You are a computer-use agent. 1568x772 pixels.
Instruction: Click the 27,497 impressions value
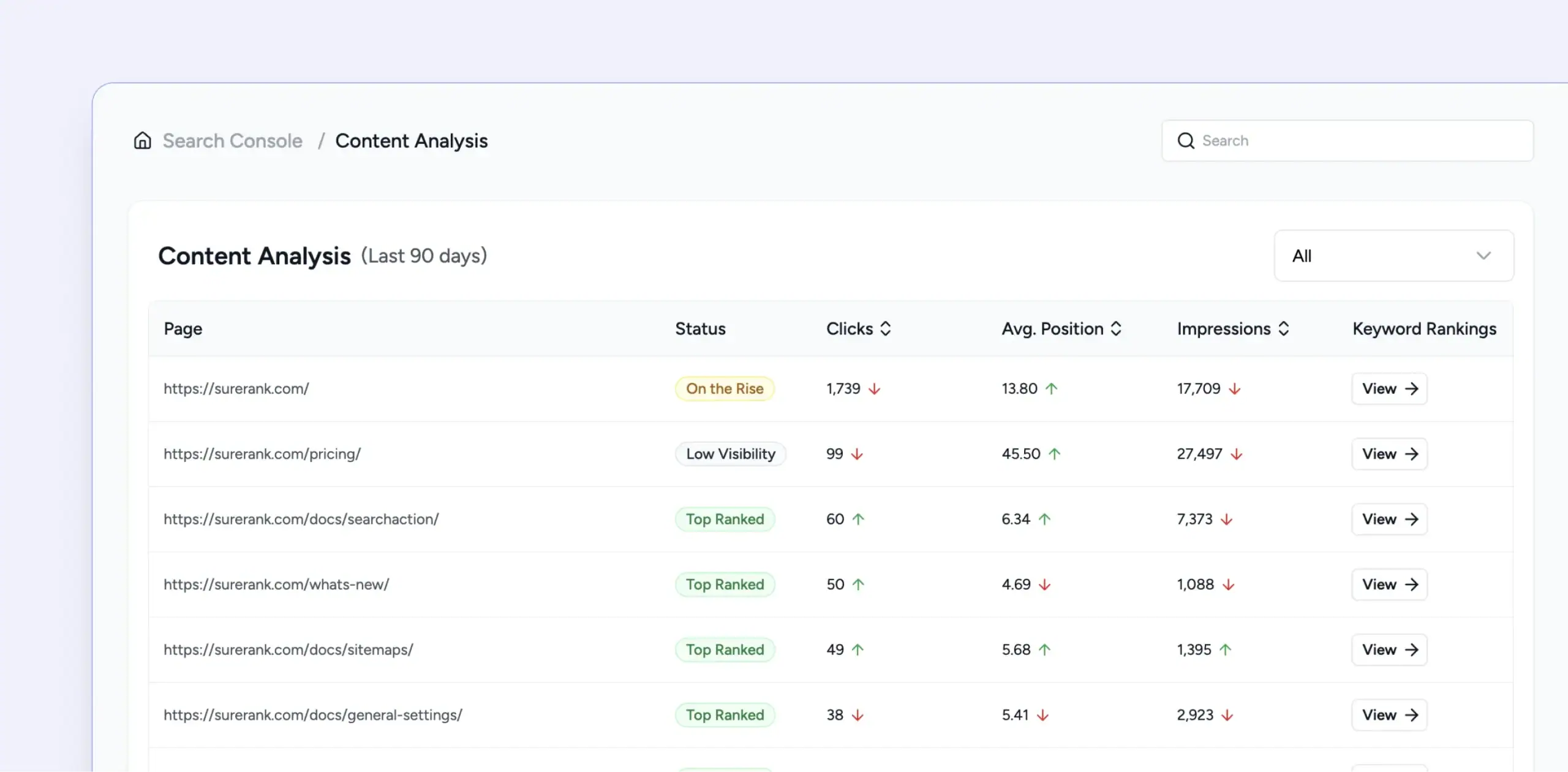point(1199,454)
